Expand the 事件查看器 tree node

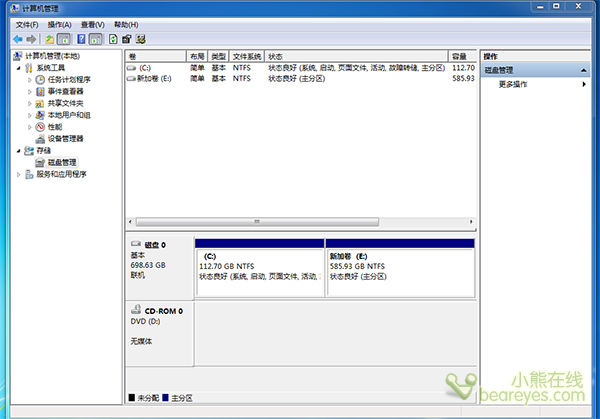[x=28, y=91]
